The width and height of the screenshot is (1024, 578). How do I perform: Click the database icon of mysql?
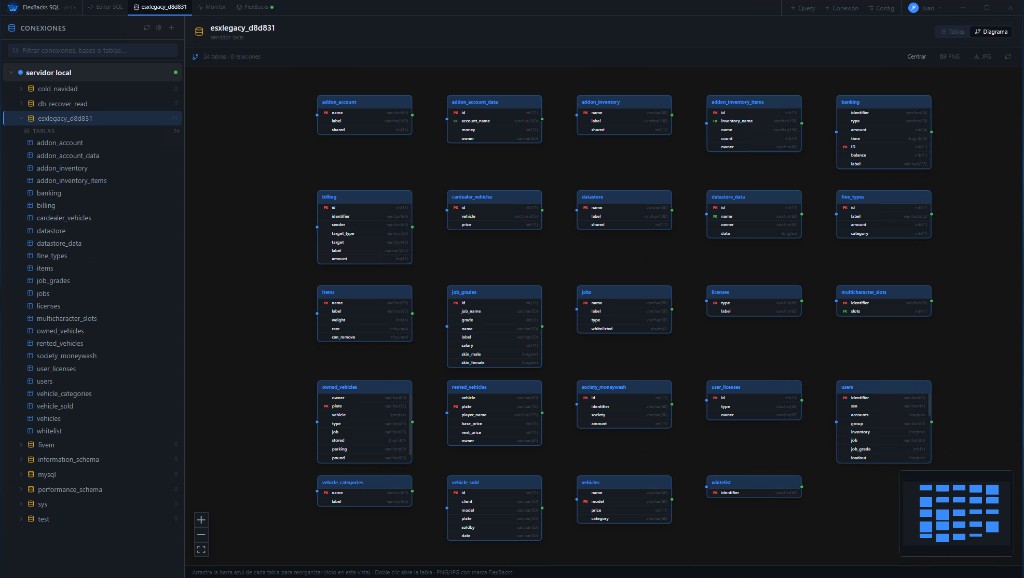point(31,474)
